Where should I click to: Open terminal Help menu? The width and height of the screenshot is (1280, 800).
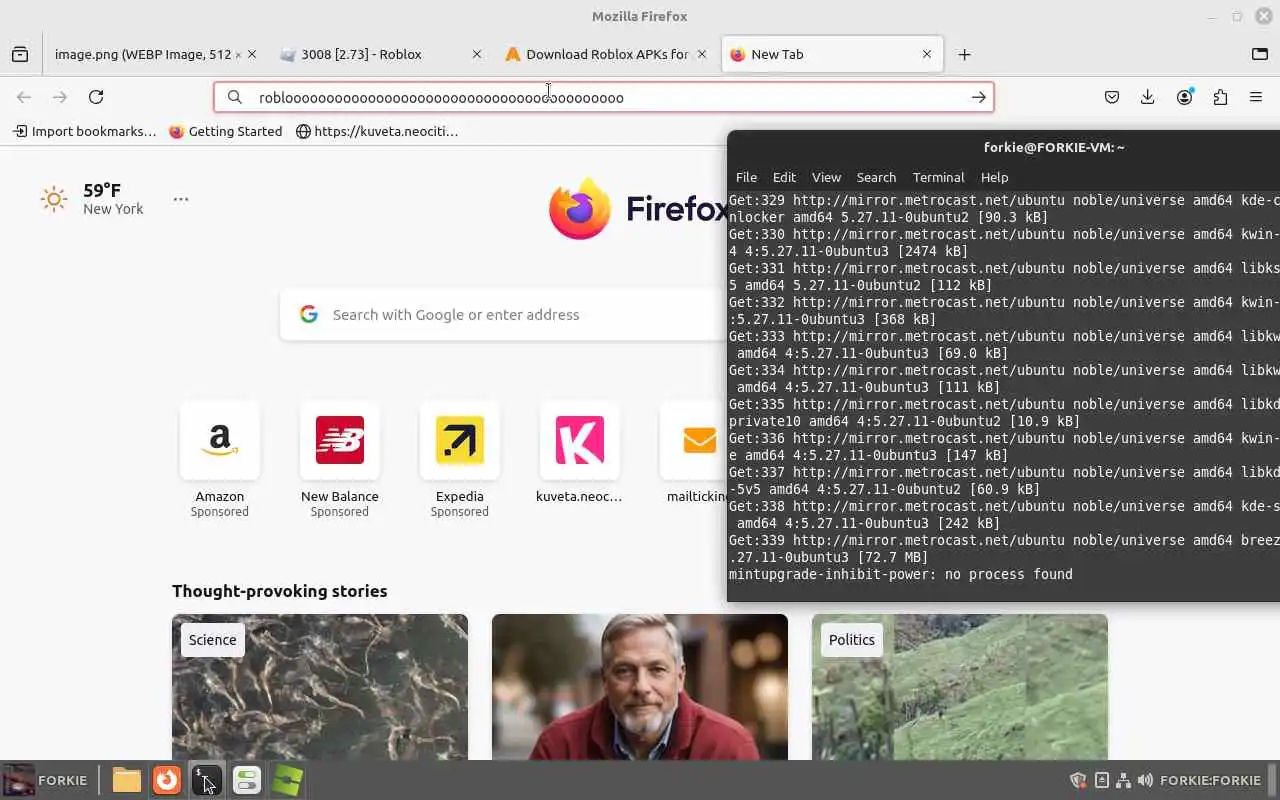click(994, 177)
